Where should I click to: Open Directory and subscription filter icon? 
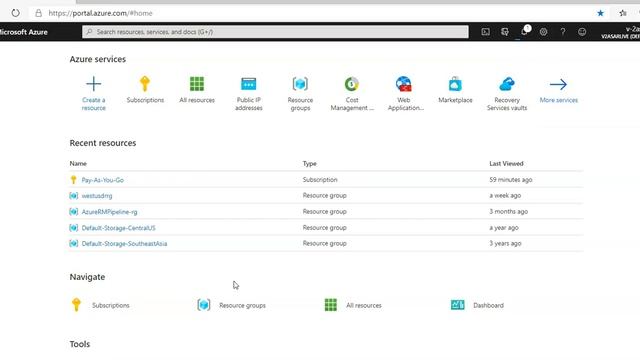[x=505, y=32]
